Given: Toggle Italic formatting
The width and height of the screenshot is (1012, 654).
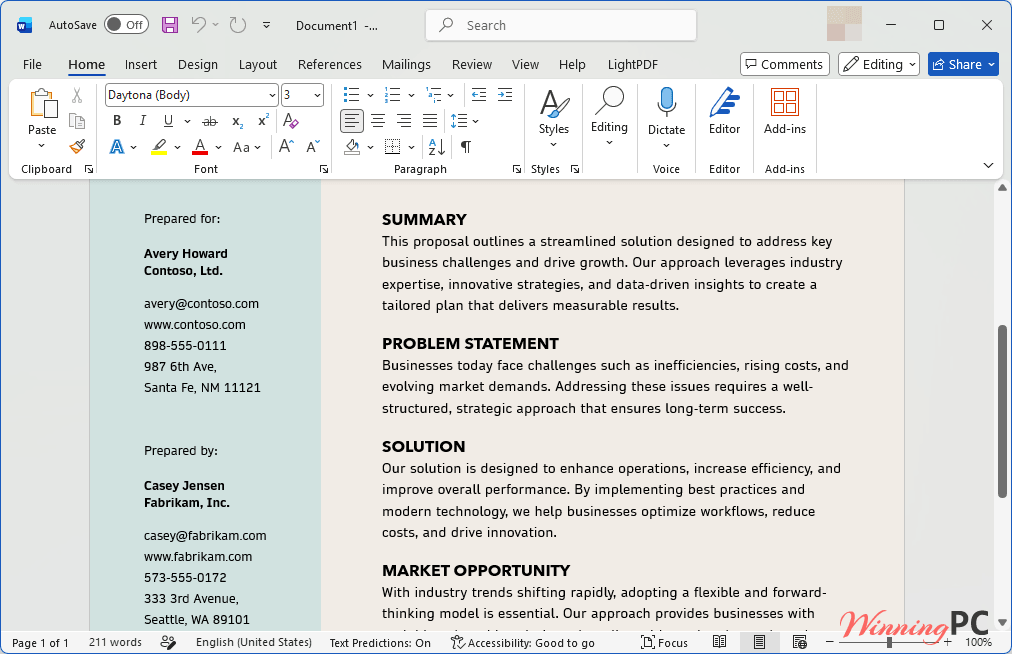Looking at the screenshot, I should [x=143, y=121].
